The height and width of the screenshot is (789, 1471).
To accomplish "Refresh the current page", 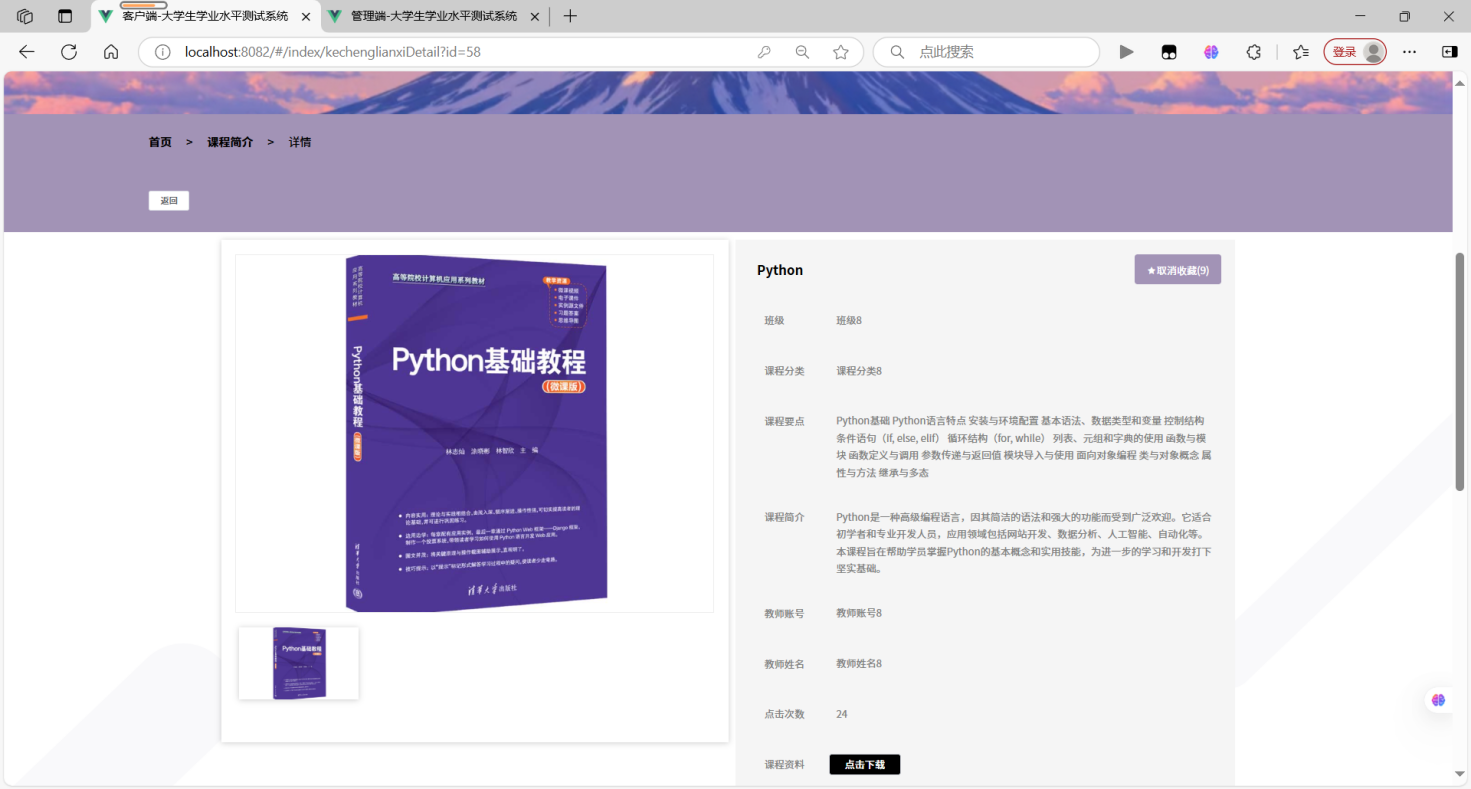I will [x=69, y=52].
